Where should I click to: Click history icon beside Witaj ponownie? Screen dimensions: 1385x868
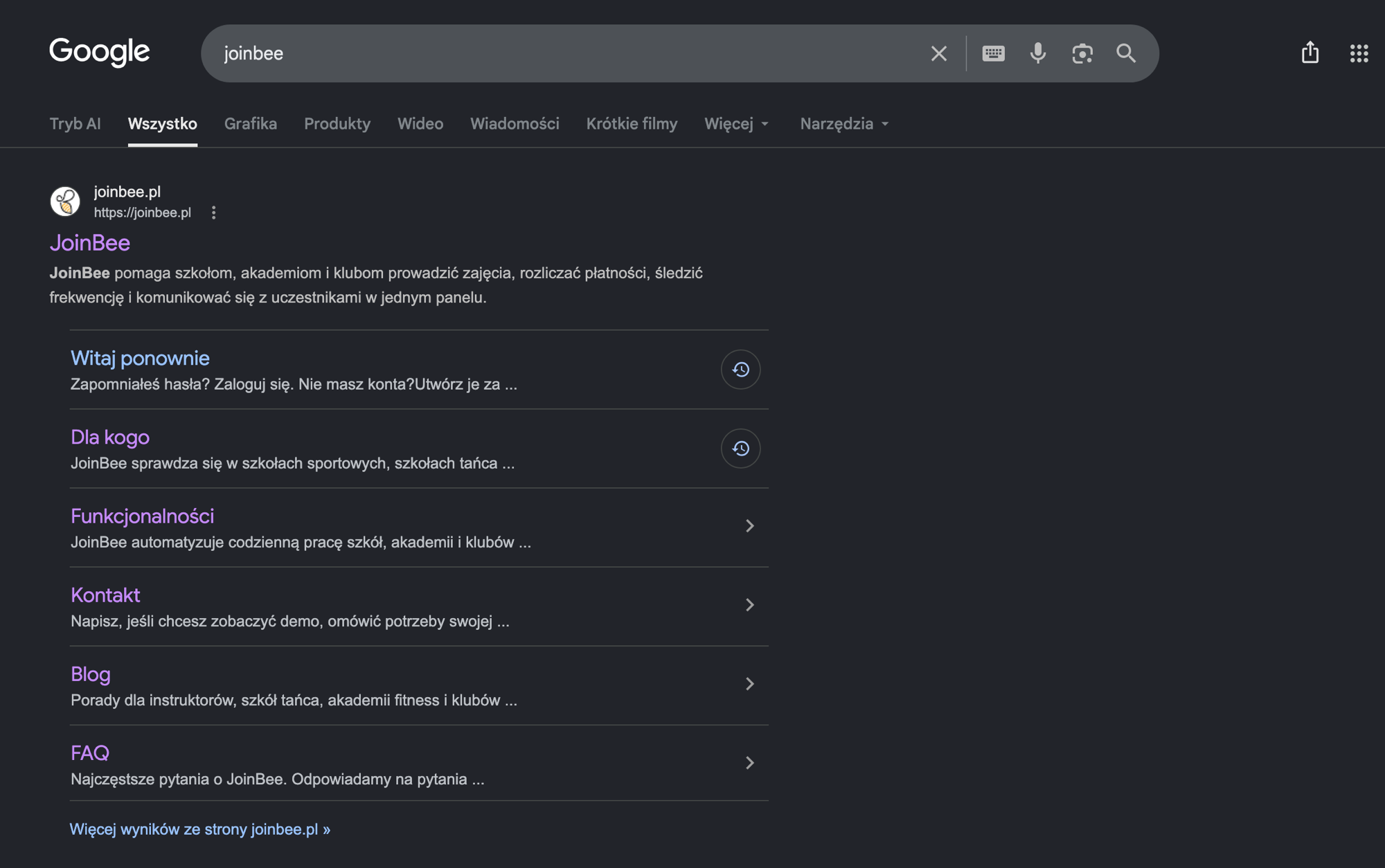click(740, 370)
